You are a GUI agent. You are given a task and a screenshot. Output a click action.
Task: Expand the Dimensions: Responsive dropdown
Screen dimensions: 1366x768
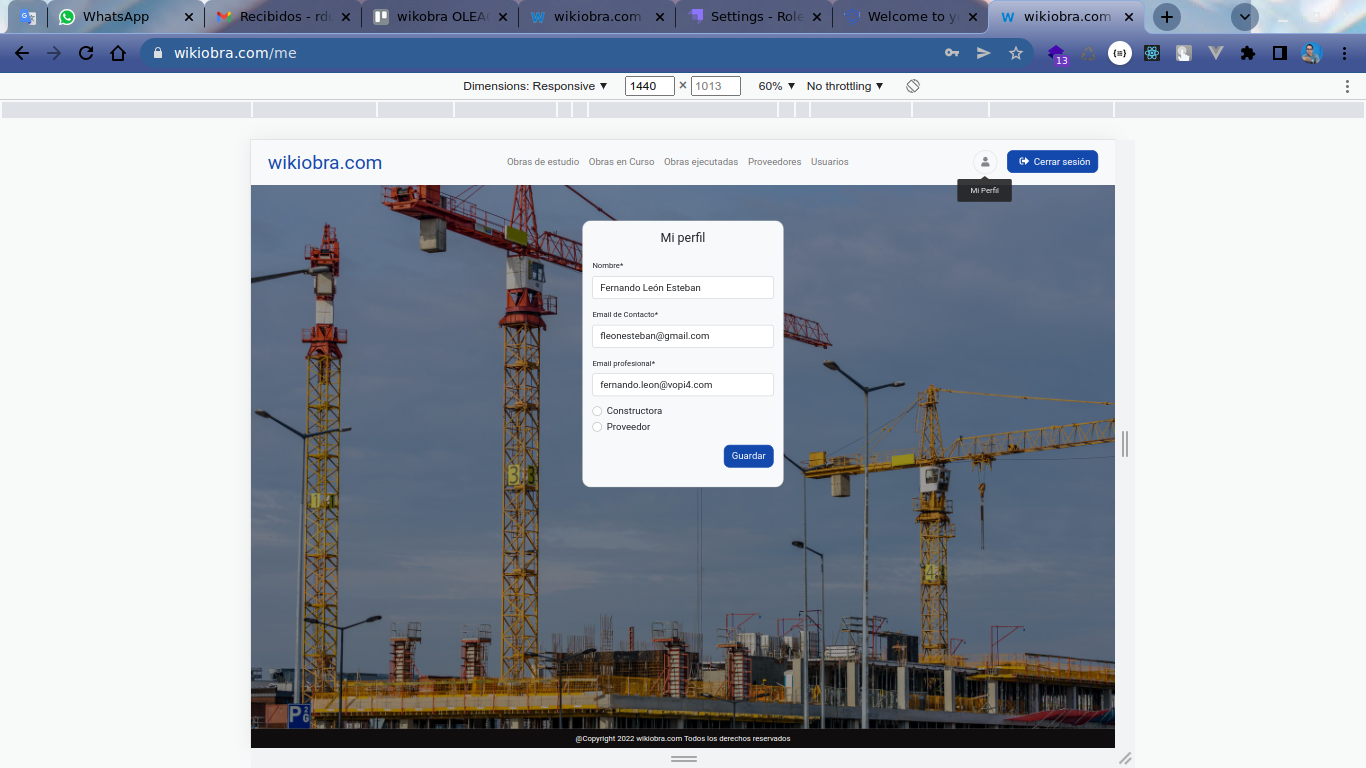[x=535, y=86]
